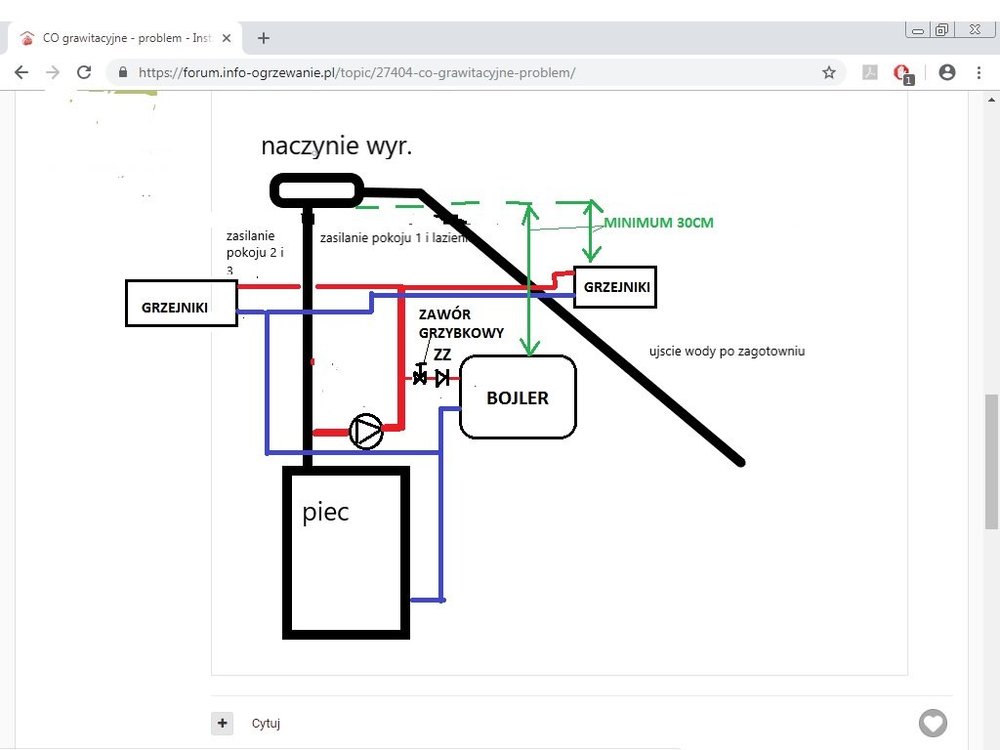Click the vertical scrollbar thumb
The image size is (1000, 750).
991,460
